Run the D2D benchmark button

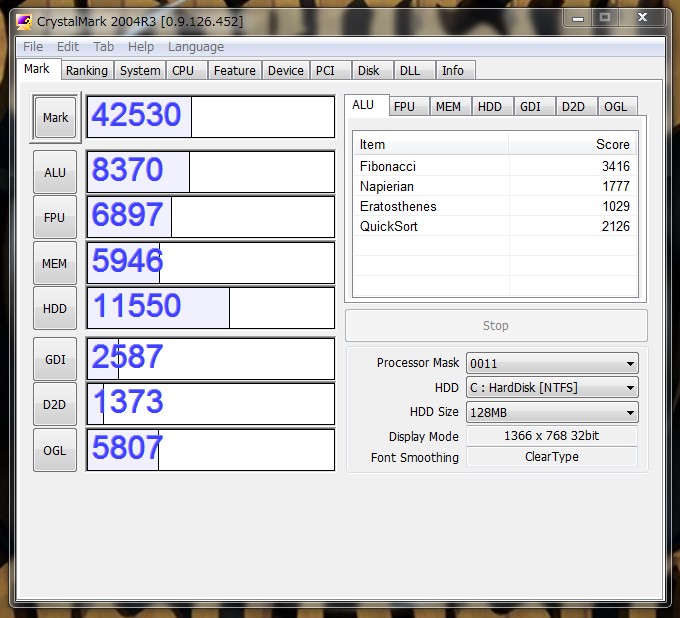[55, 404]
